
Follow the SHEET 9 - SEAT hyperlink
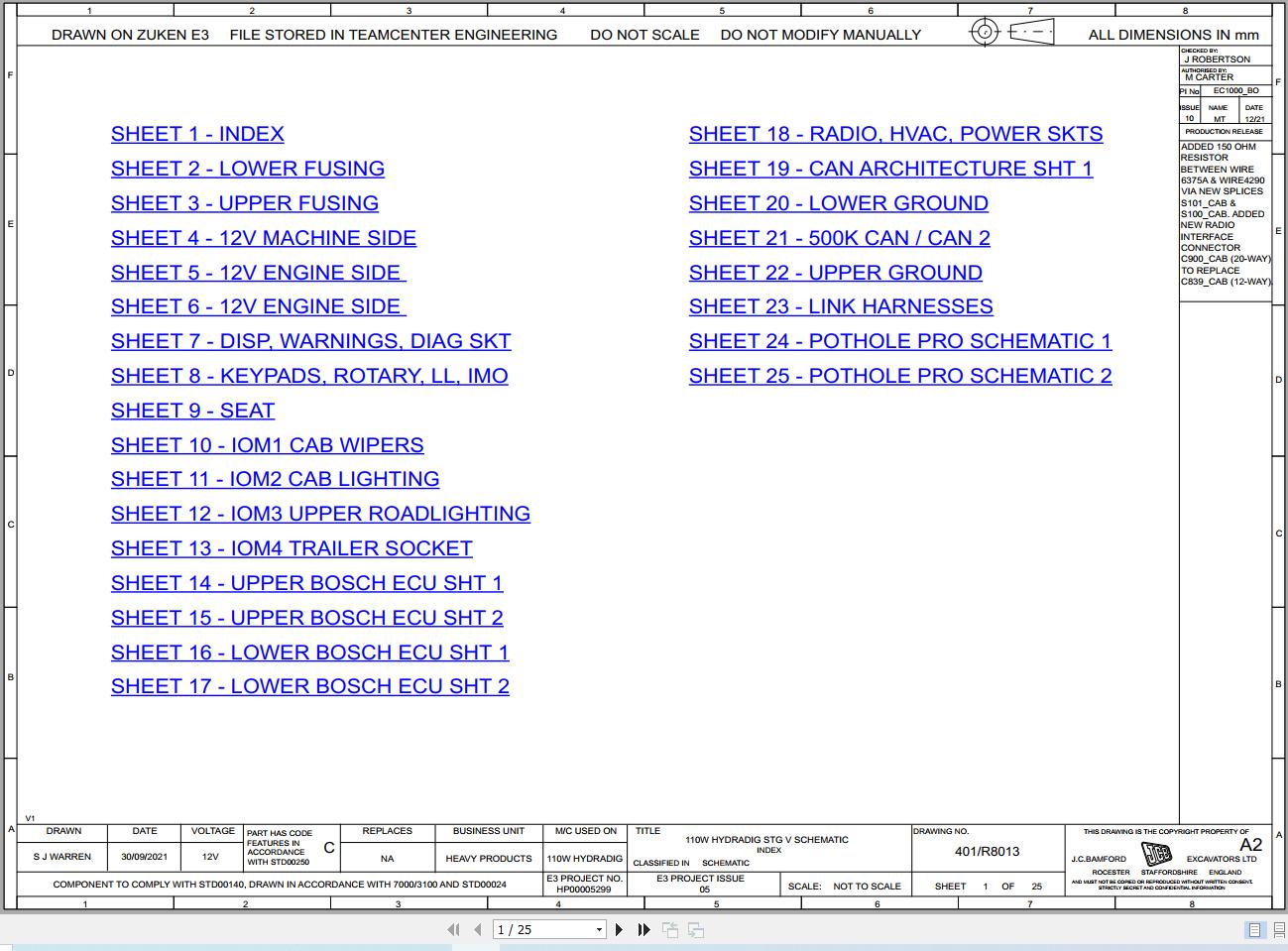click(x=192, y=410)
